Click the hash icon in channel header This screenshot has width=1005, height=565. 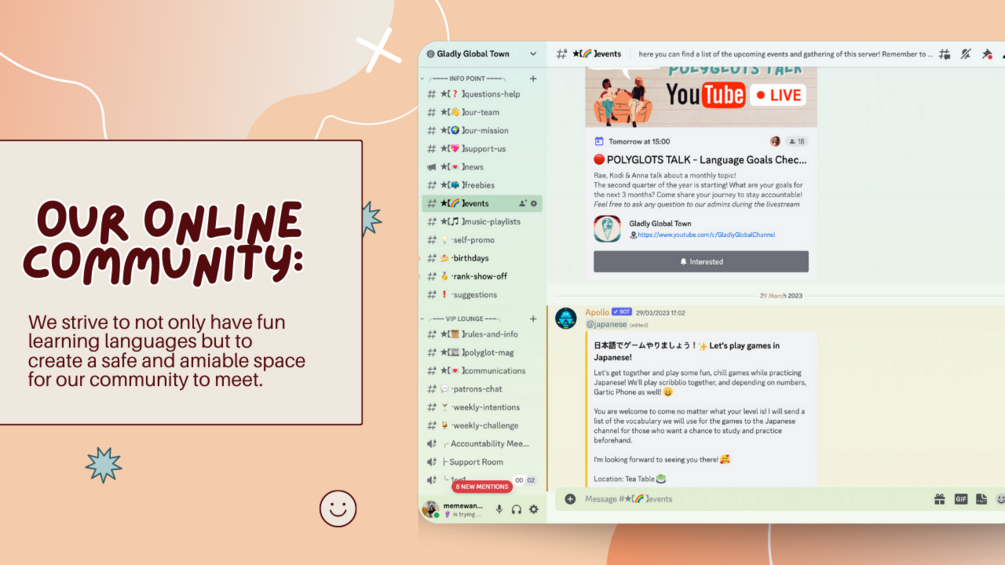[561, 54]
